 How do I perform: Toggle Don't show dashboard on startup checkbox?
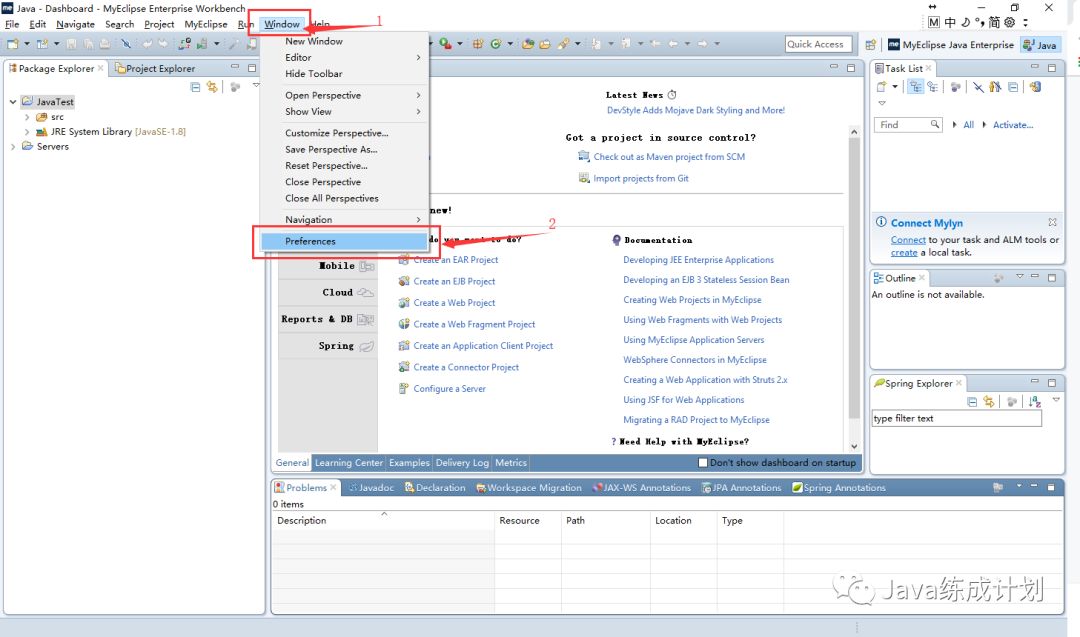(x=703, y=463)
